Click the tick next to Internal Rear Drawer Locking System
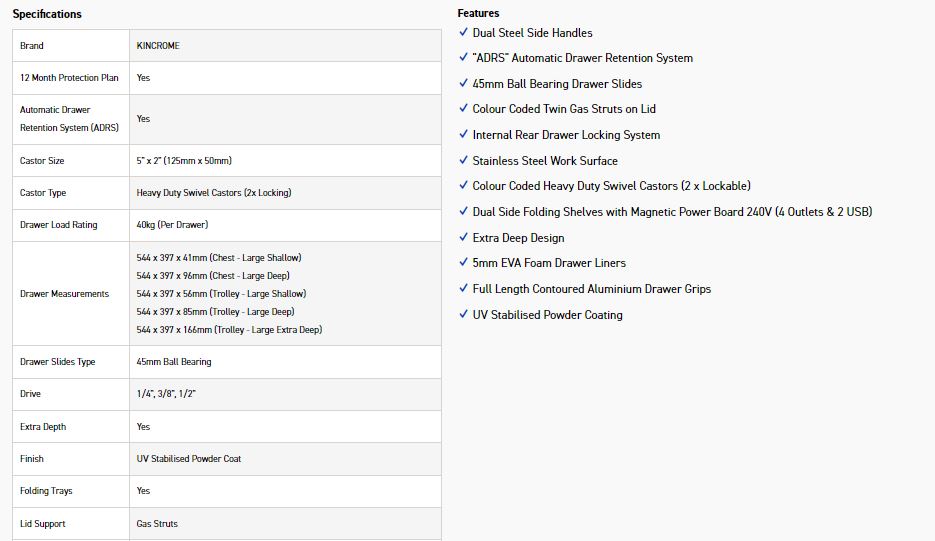The image size is (935, 541). pyautogui.click(x=463, y=134)
